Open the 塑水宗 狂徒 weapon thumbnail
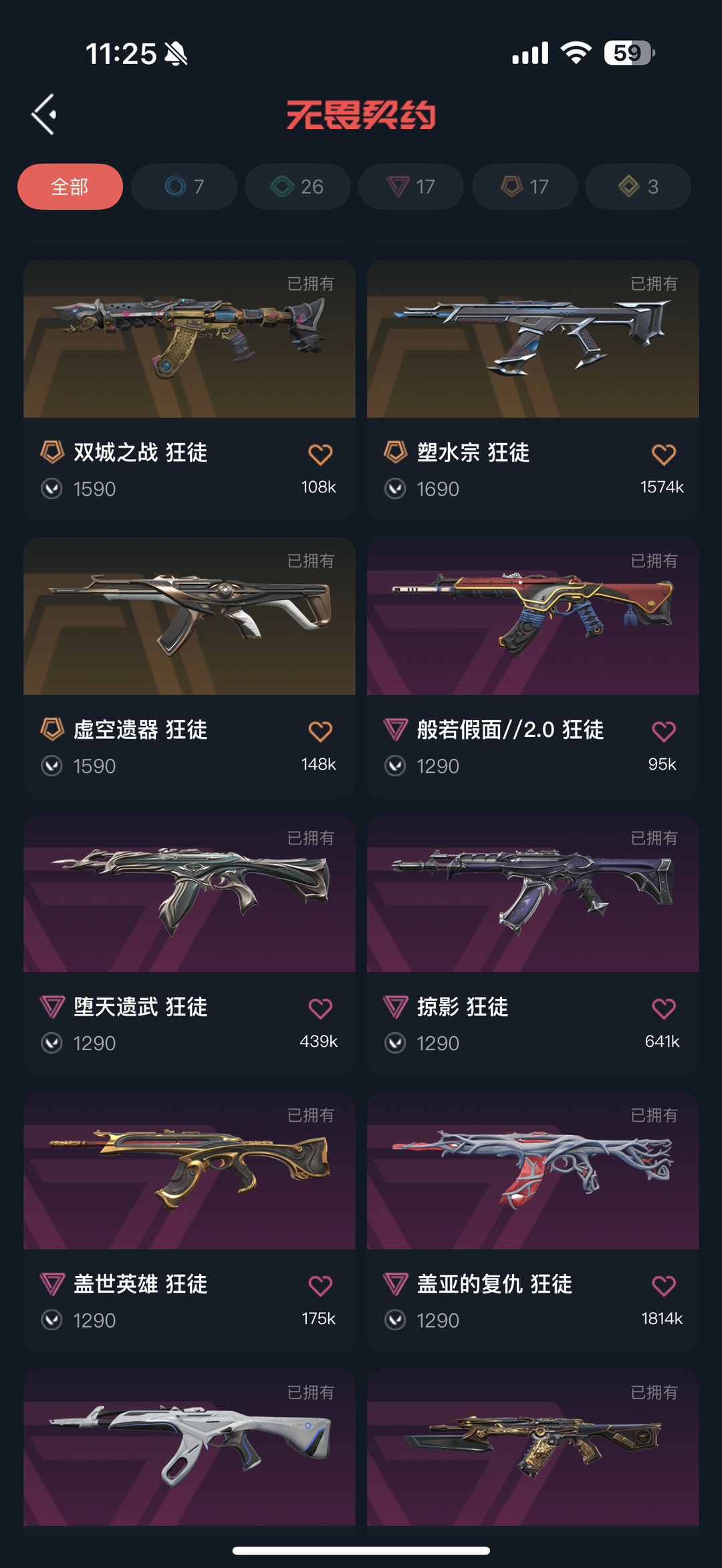This screenshot has width=722, height=1568. tap(533, 339)
